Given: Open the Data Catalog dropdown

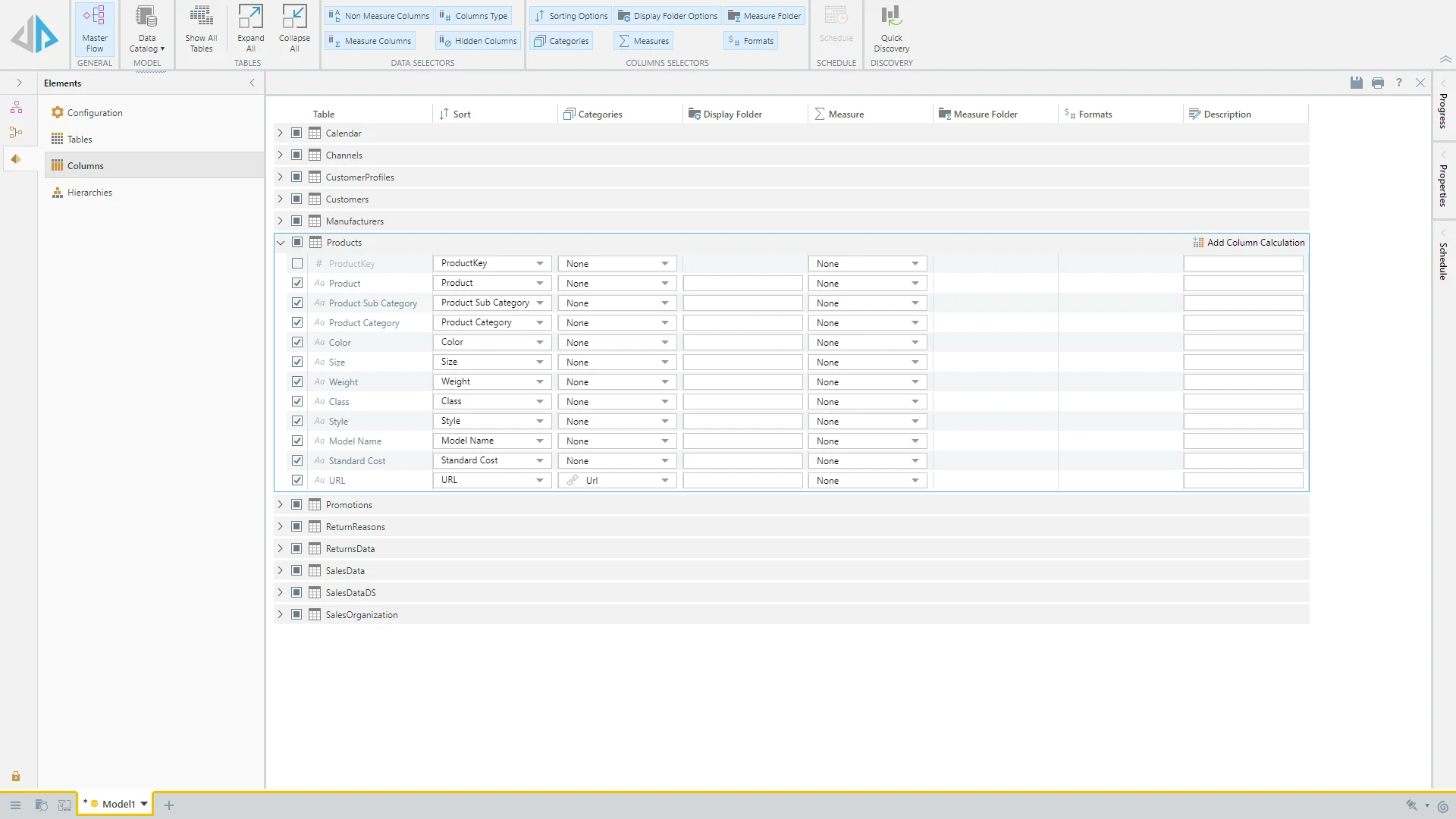Looking at the screenshot, I should click(146, 29).
